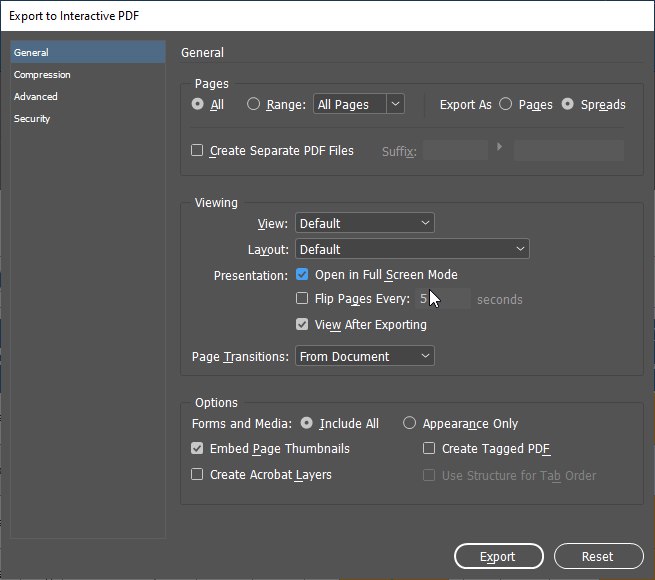Open the View dropdown
The width and height of the screenshot is (655, 580).
[365, 223]
